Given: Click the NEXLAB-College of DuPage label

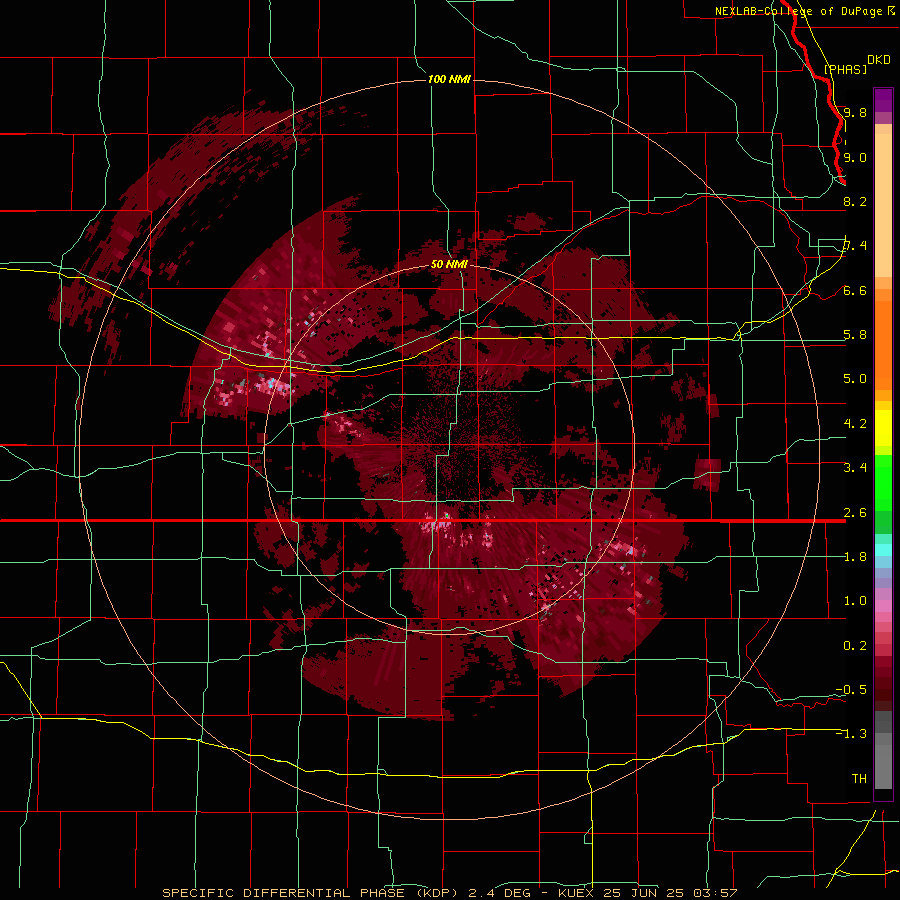Looking at the screenshot, I should coord(798,11).
